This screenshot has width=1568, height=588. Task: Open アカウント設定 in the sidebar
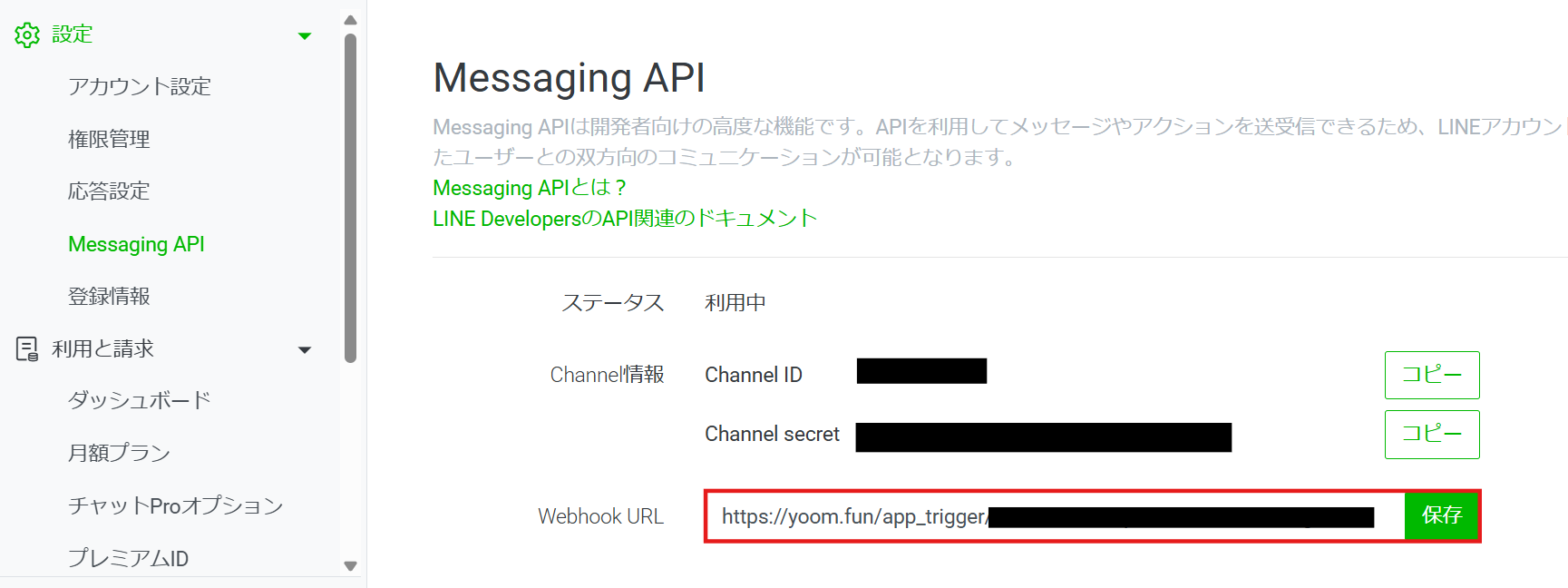(140, 86)
